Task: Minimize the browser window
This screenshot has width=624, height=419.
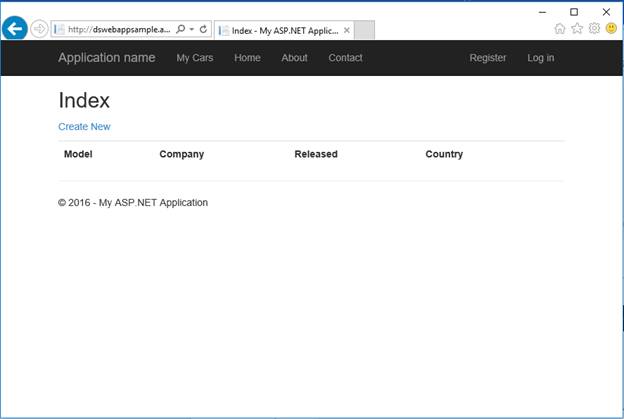Action: (x=542, y=12)
